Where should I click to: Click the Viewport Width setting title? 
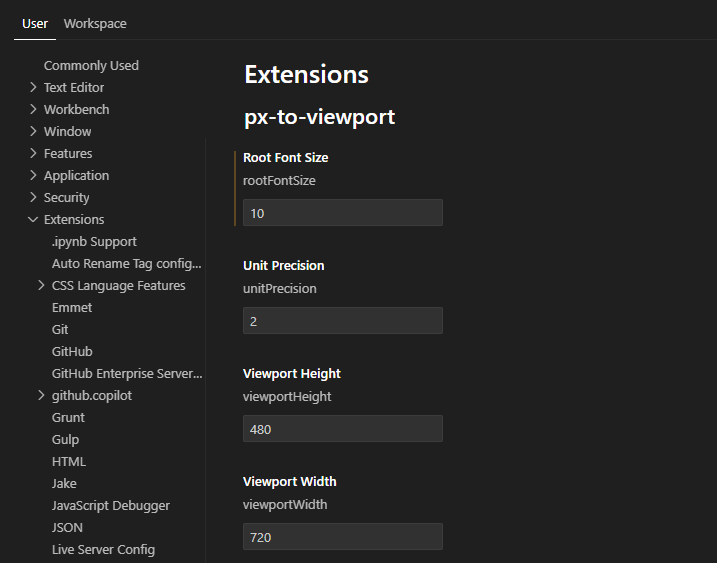coord(289,482)
